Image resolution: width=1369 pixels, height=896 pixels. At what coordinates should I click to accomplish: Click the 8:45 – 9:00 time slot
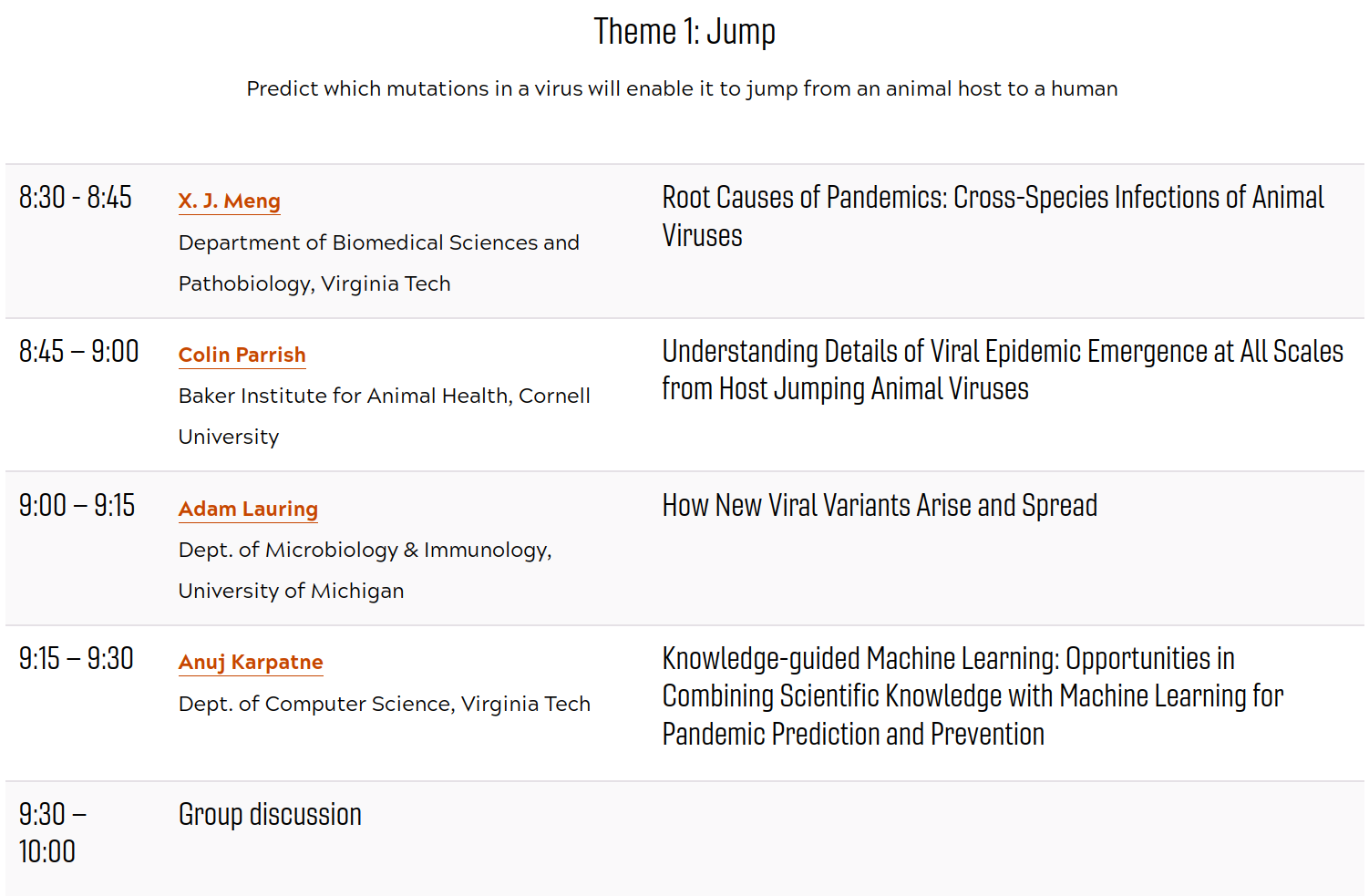(79, 351)
